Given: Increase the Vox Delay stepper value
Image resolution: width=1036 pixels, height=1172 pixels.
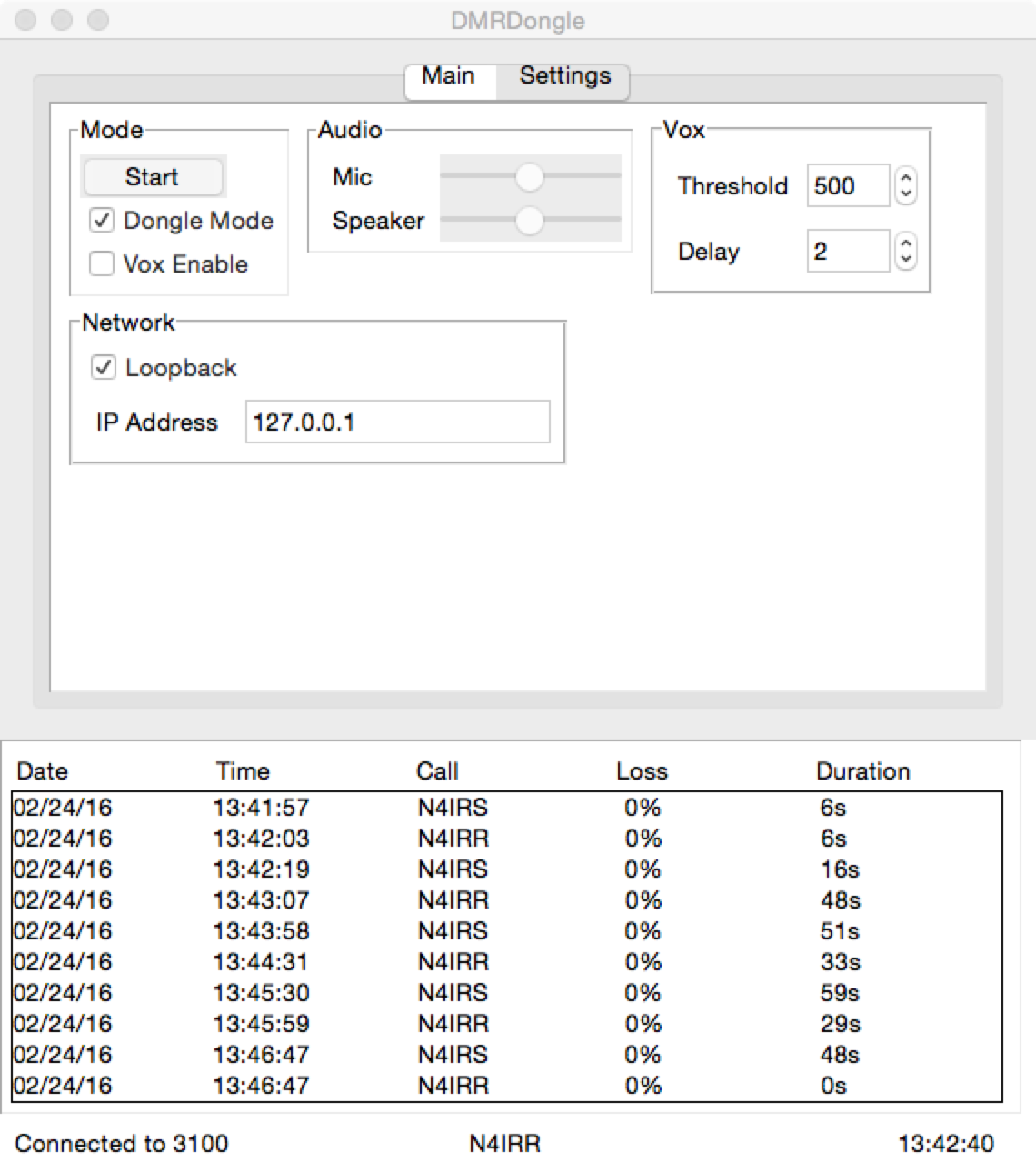Looking at the screenshot, I should tap(905, 243).
